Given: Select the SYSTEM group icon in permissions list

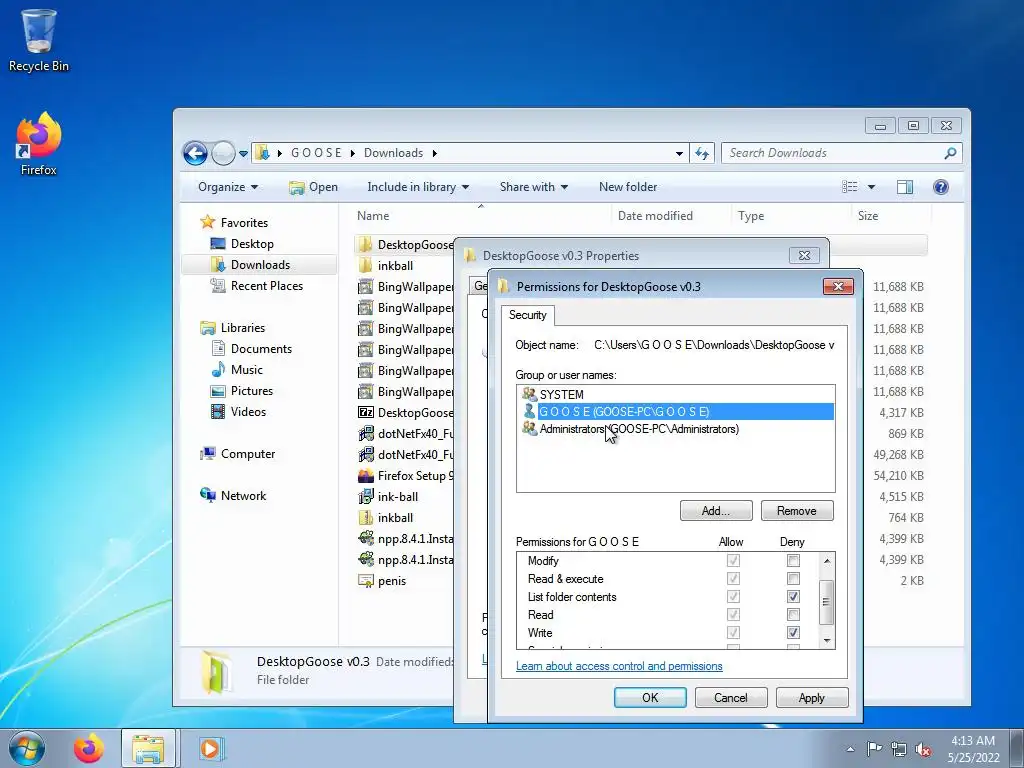Looking at the screenshot, I should [x=529, y=394].
